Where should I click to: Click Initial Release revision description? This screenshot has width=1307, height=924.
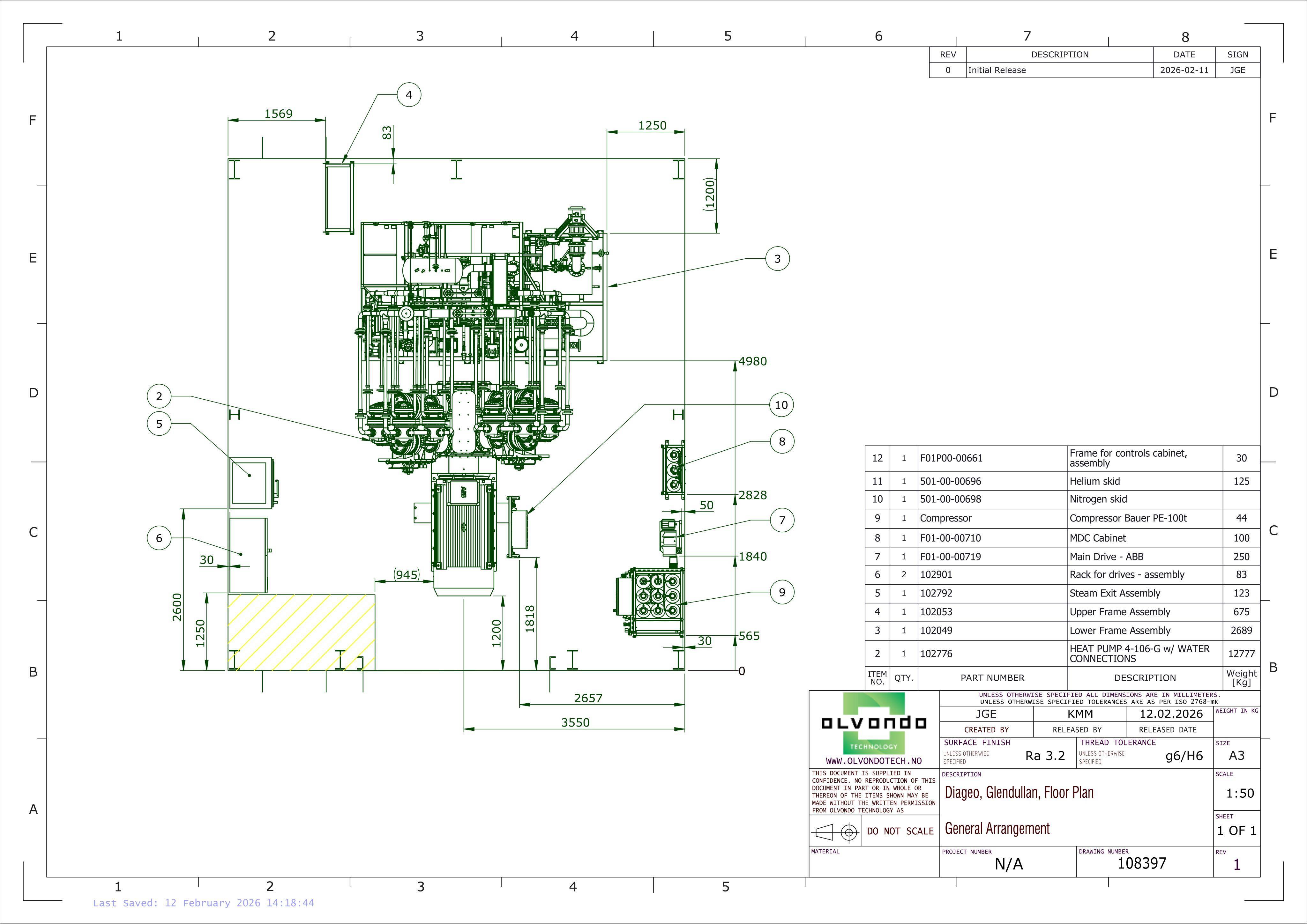click(x=997, y=70)
